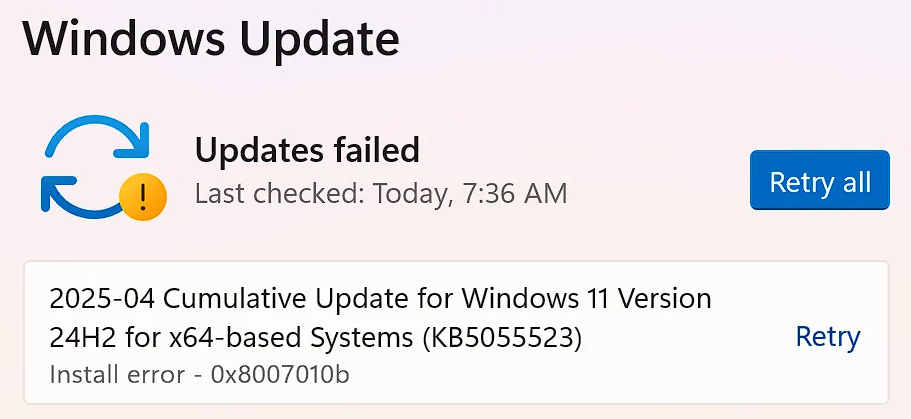This screenshot has height=419, width=911.
Task: Retry all failed updates
Action: (820, 180)
